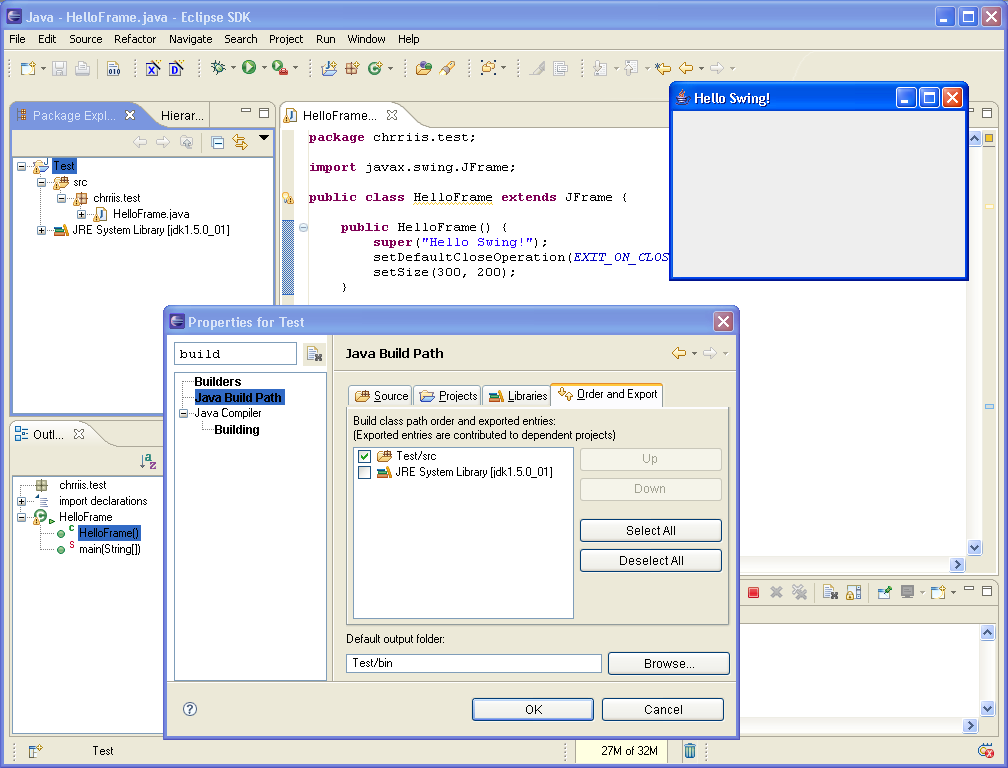The image size is (1008, 768).
Task: Select chrriis.test package in Package Explorer
Action: pyautogui.click(x=116, y=199)
